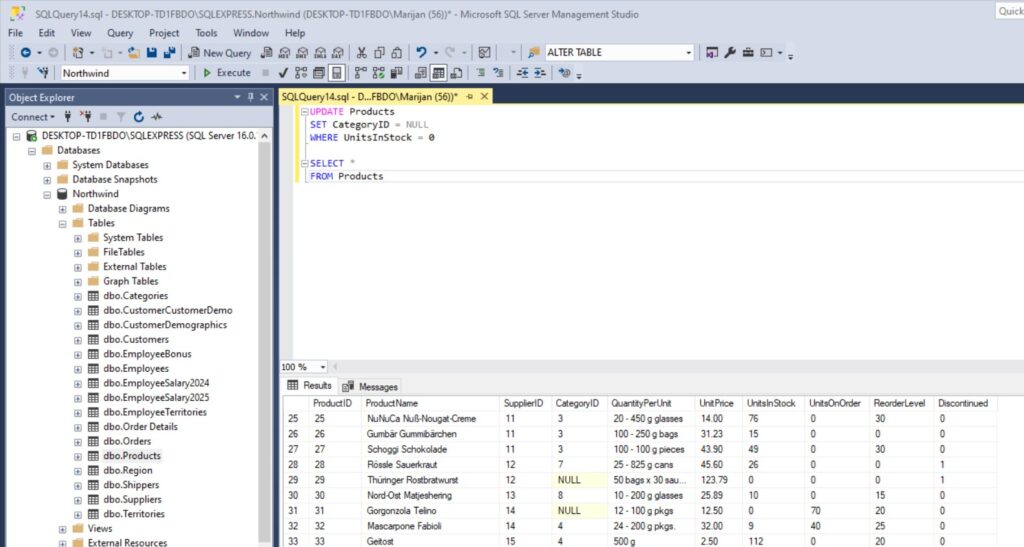Display Estimated Execution Plan icon
1024x547 pixels.
[x=300, y=72]
